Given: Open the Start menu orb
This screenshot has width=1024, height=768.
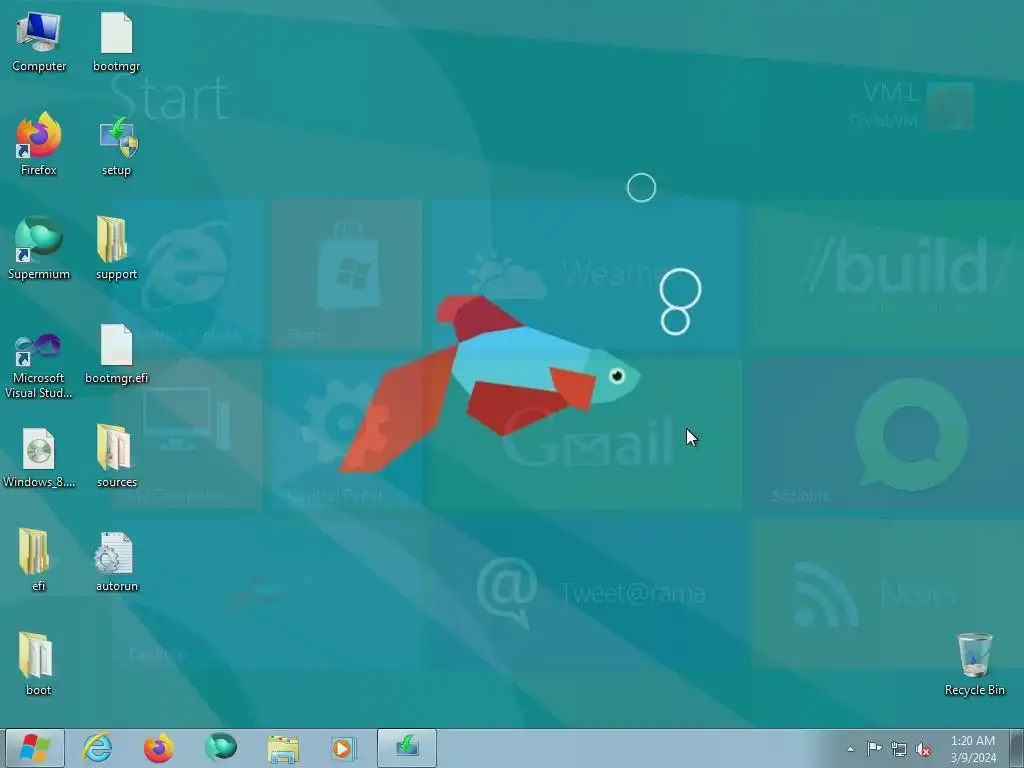Looking at the screenshot, I should pos(35,748).
